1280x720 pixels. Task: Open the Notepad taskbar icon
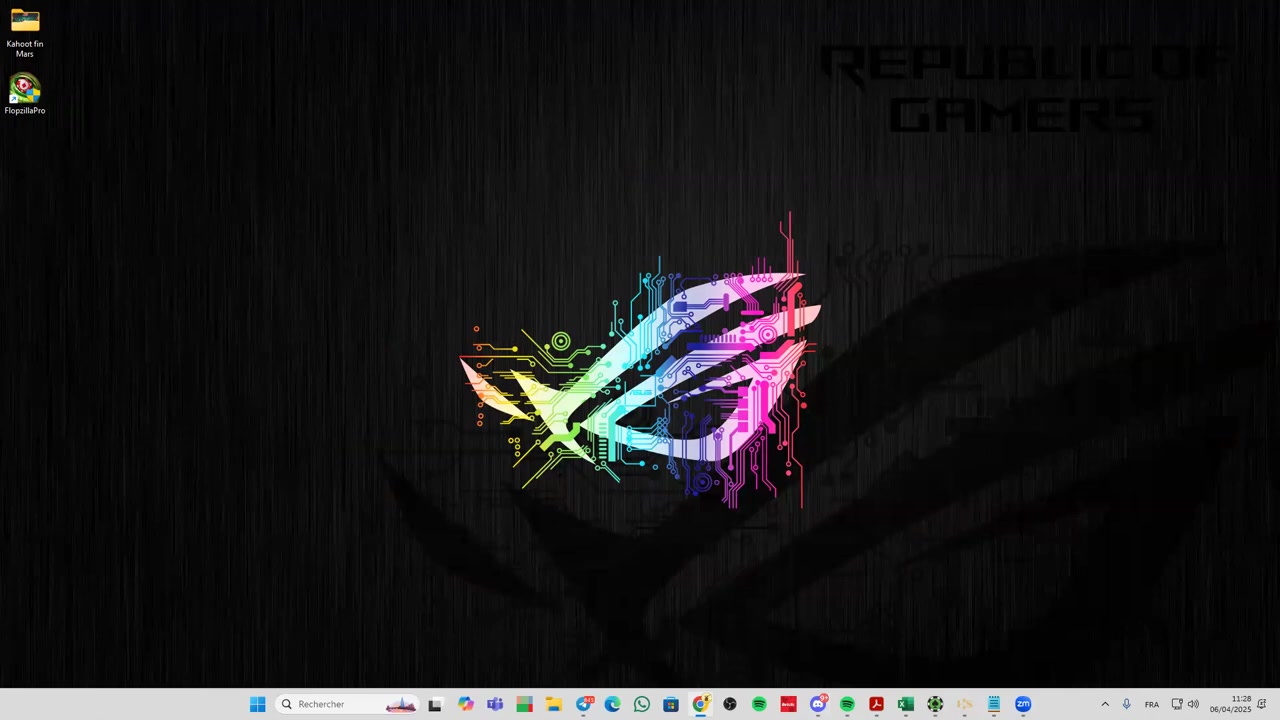(x=994, y=704)
